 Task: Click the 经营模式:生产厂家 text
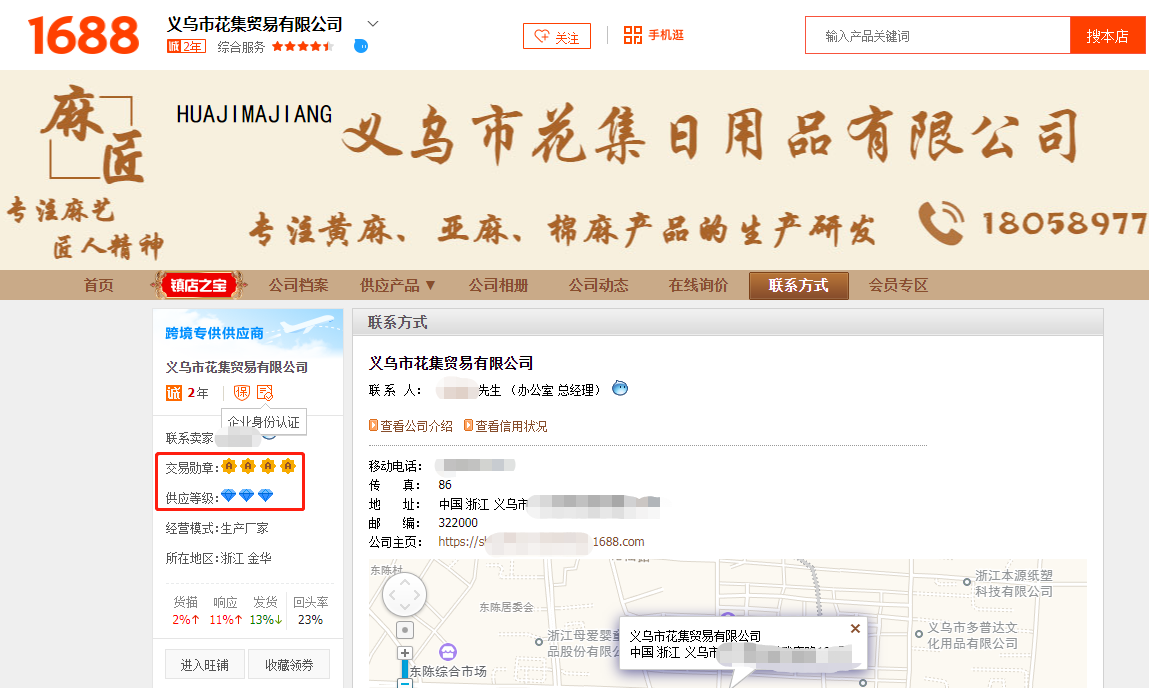click(x=217, y=528)
